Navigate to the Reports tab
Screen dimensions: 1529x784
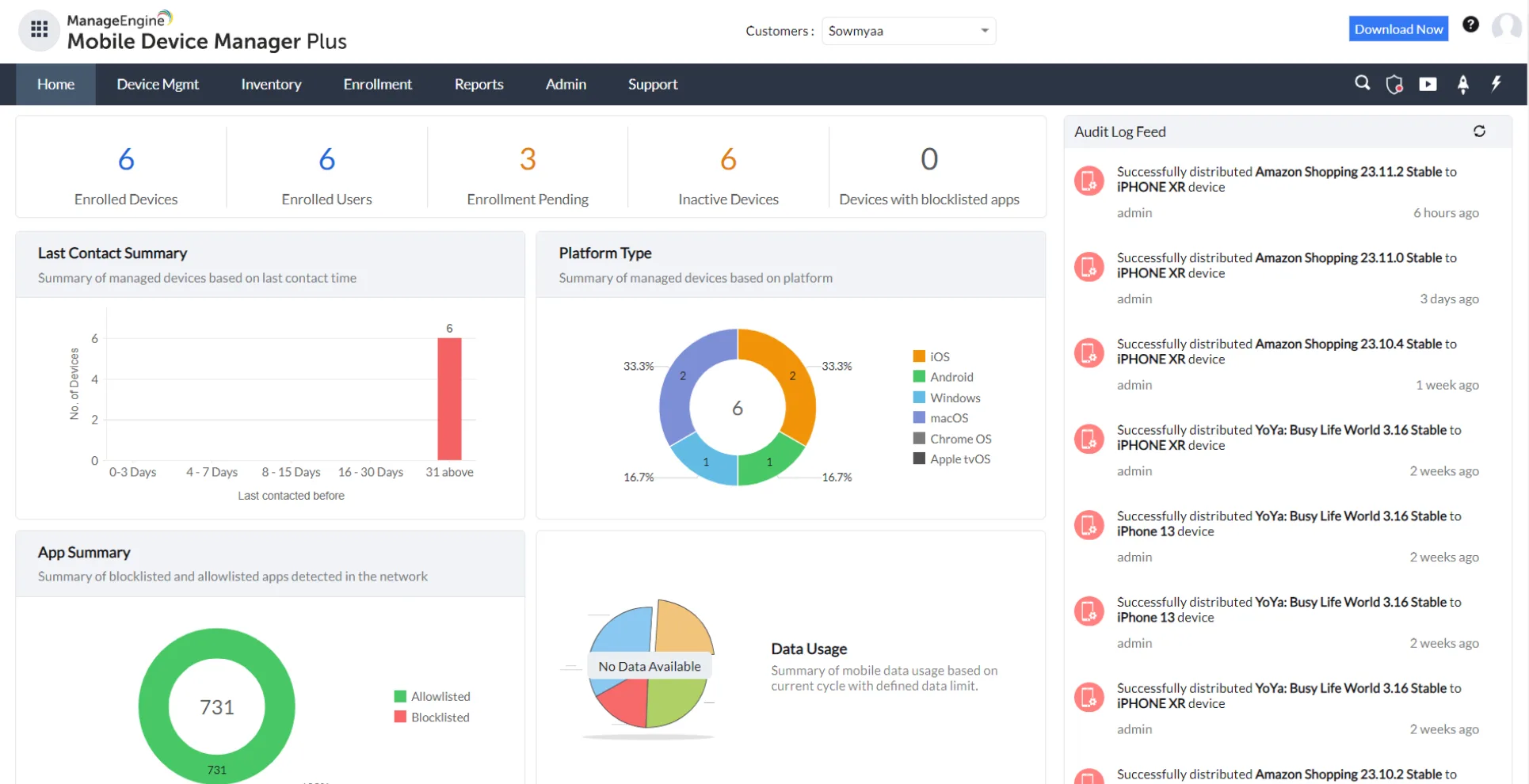[x=479, y=84]
